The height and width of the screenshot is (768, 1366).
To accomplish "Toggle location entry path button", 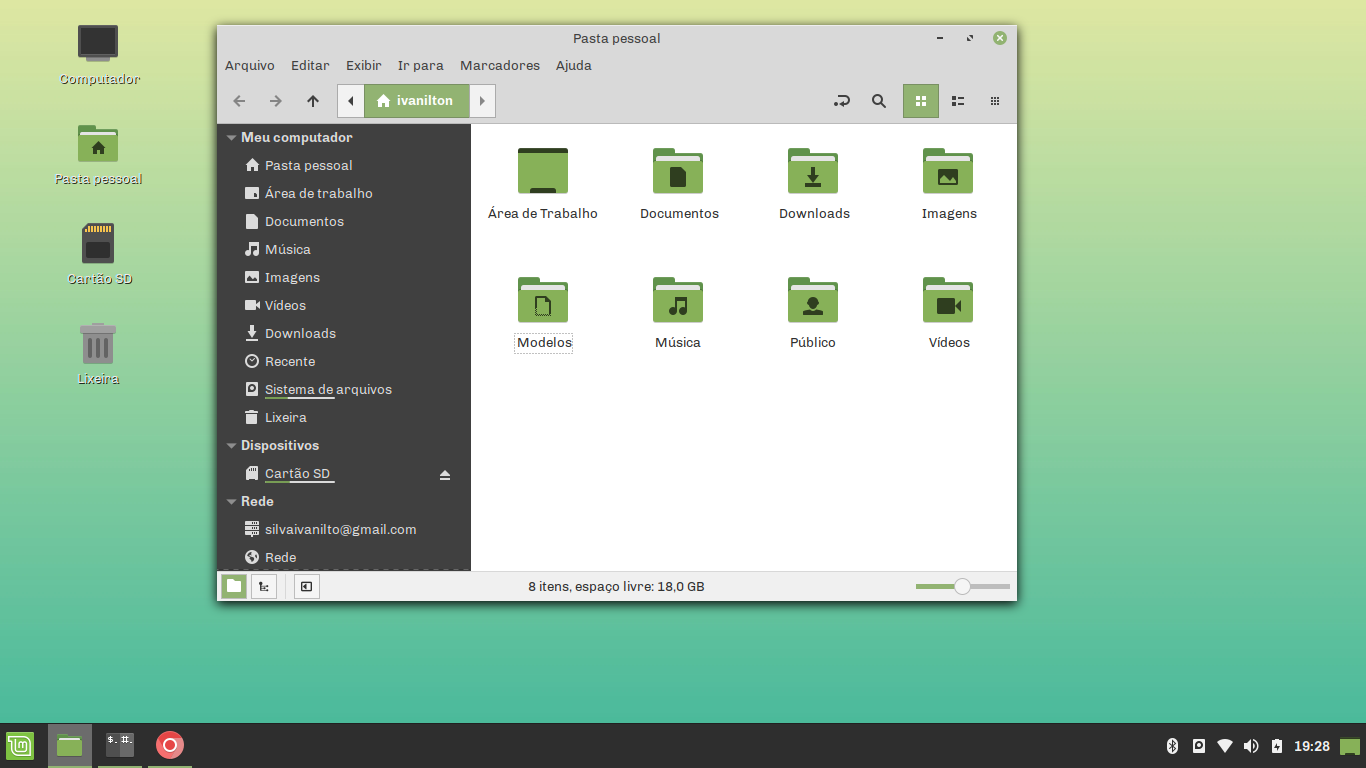I will (x=842, y=101).
